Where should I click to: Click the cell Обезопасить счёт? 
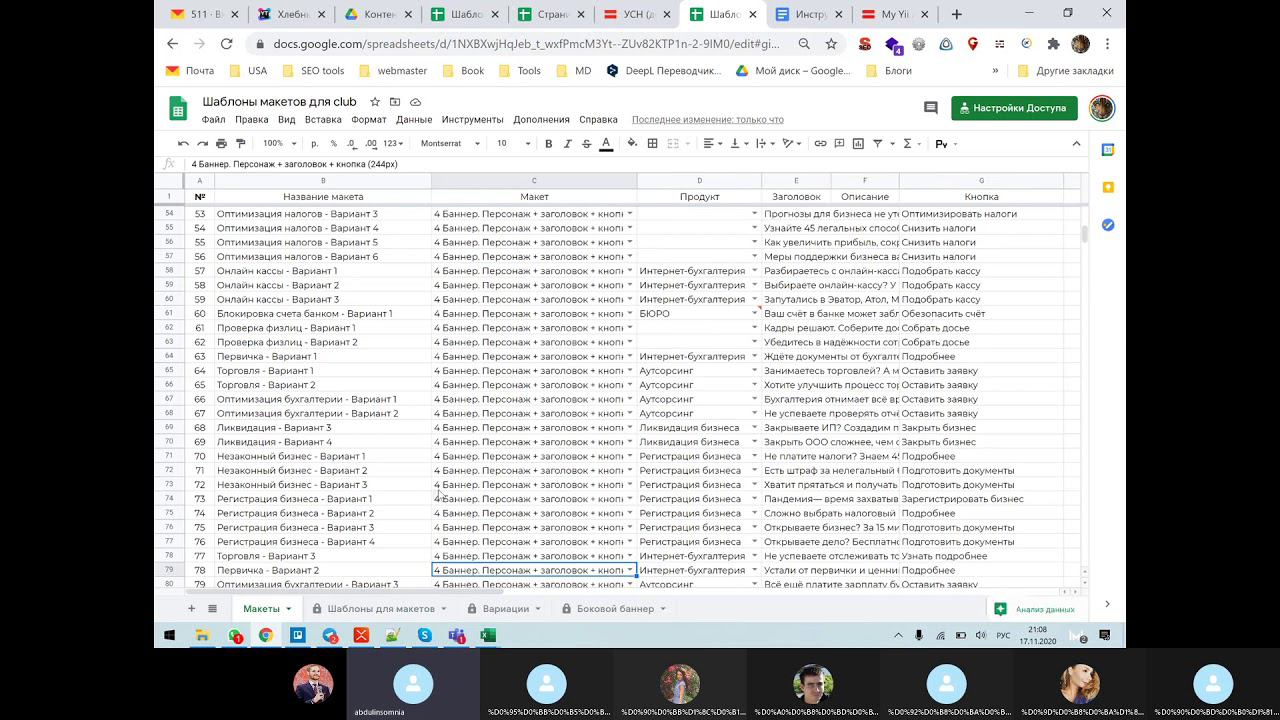tap(981, 313)
